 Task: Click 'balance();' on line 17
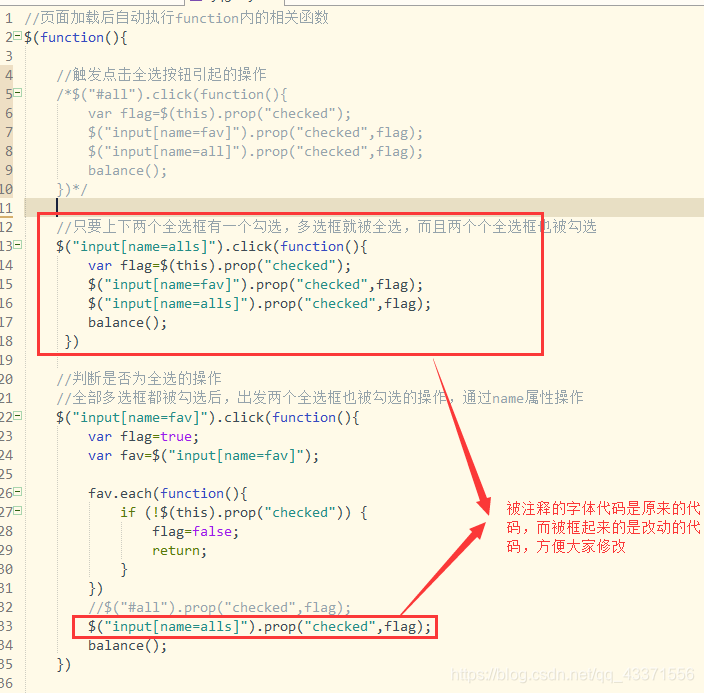click(128, 322)
